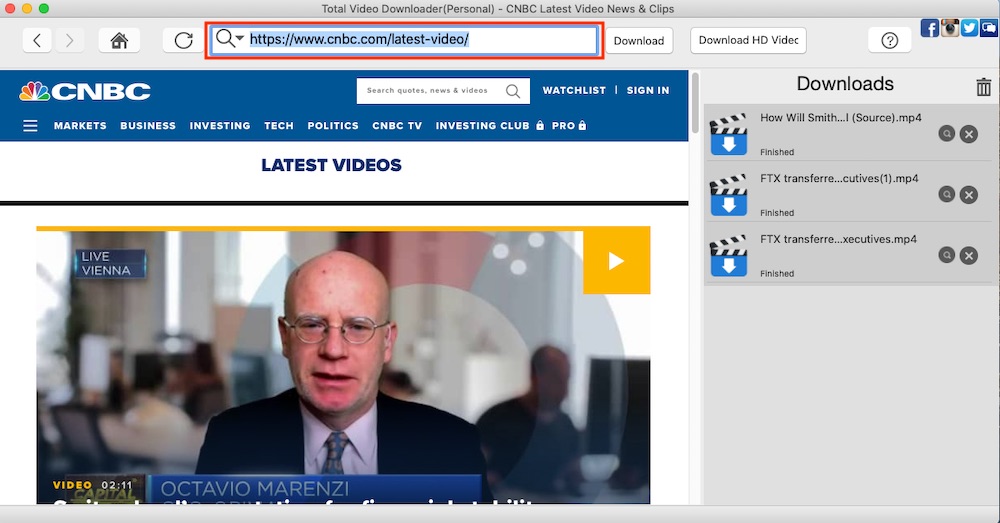
Task: Click the 'FTX transferre...cutives(1).mp4' filename
Action: (x=839, y=179)
